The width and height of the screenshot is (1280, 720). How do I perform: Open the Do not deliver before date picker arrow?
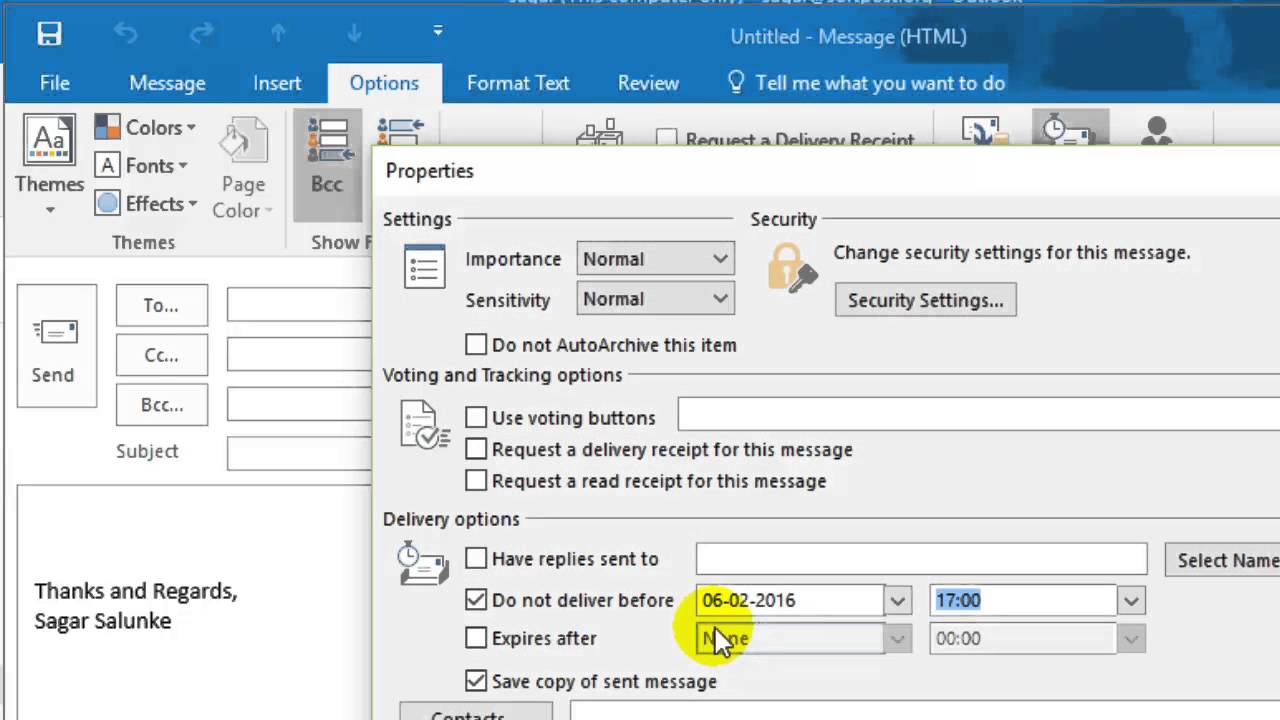(898, 601)
